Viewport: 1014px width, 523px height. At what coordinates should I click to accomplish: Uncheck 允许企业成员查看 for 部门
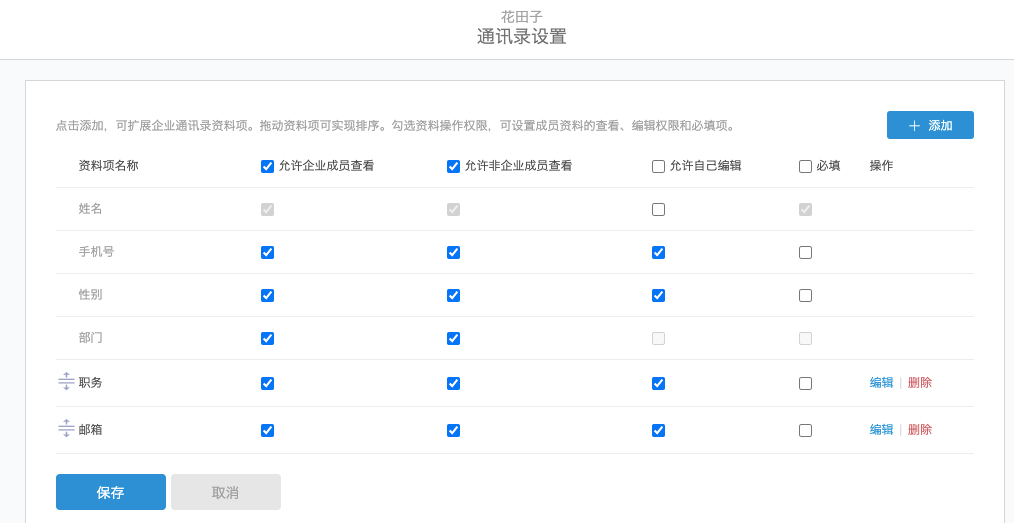[267, 338]
